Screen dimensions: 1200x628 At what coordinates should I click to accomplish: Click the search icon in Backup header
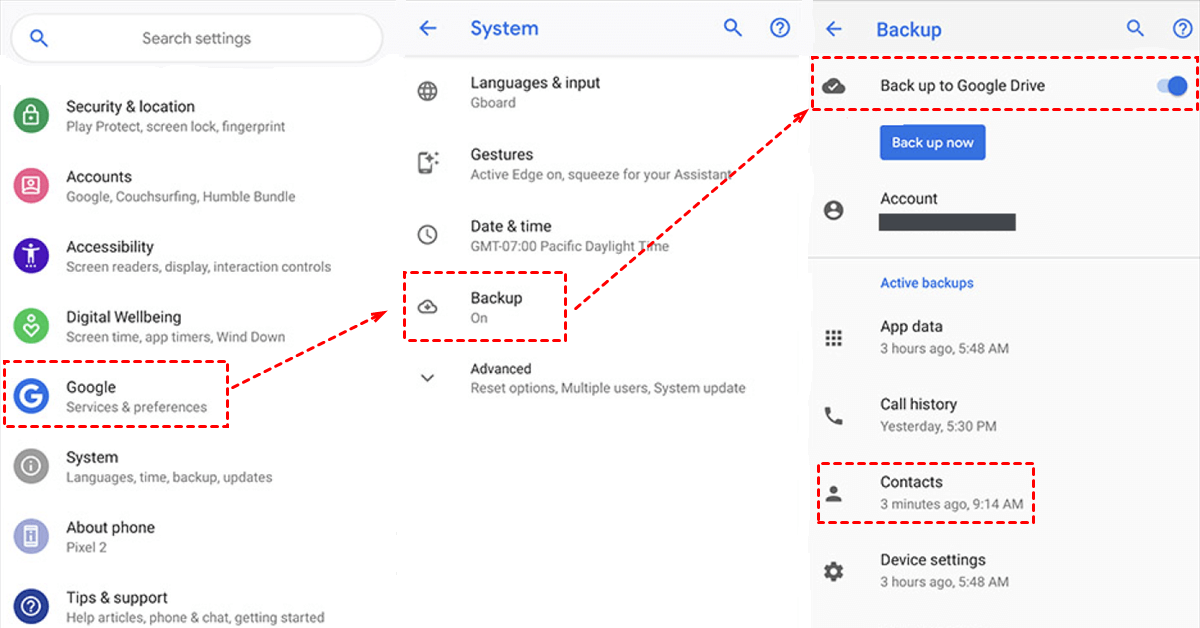[x=1135, y=29]
